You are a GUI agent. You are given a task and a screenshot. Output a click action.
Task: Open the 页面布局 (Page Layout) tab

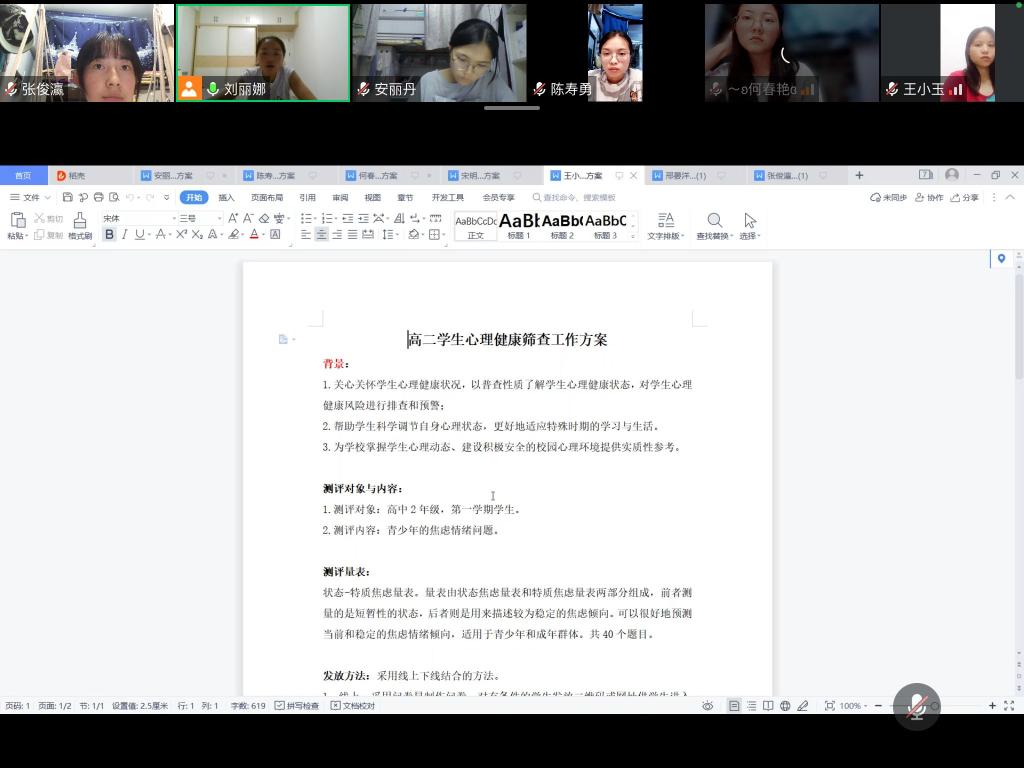point(267,198)
